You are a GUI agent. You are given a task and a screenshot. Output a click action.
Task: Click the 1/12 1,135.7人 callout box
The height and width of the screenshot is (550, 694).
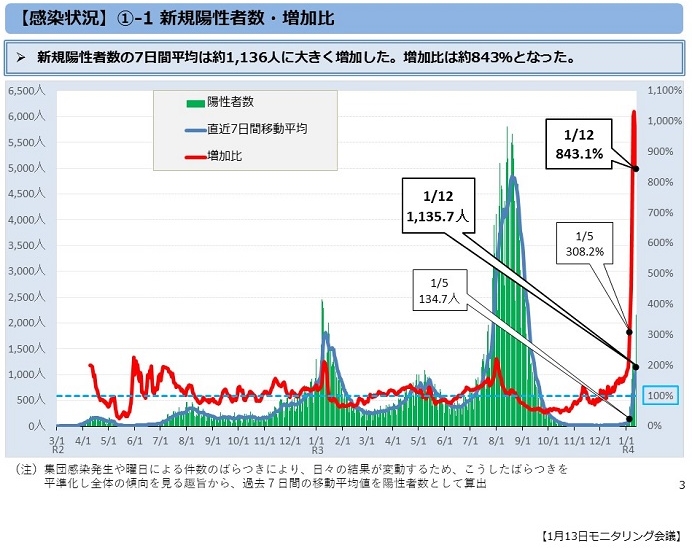click(438, 206)
